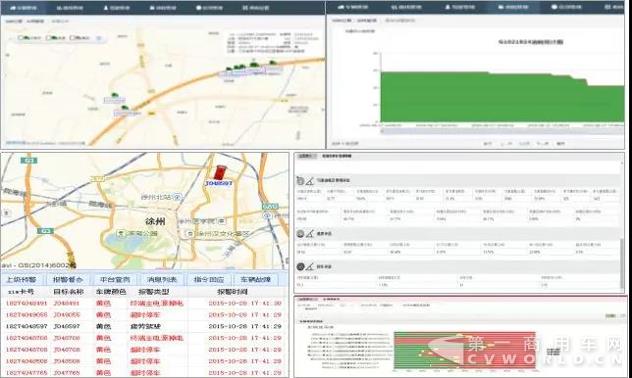Open the 消息列表 tab

161,279
